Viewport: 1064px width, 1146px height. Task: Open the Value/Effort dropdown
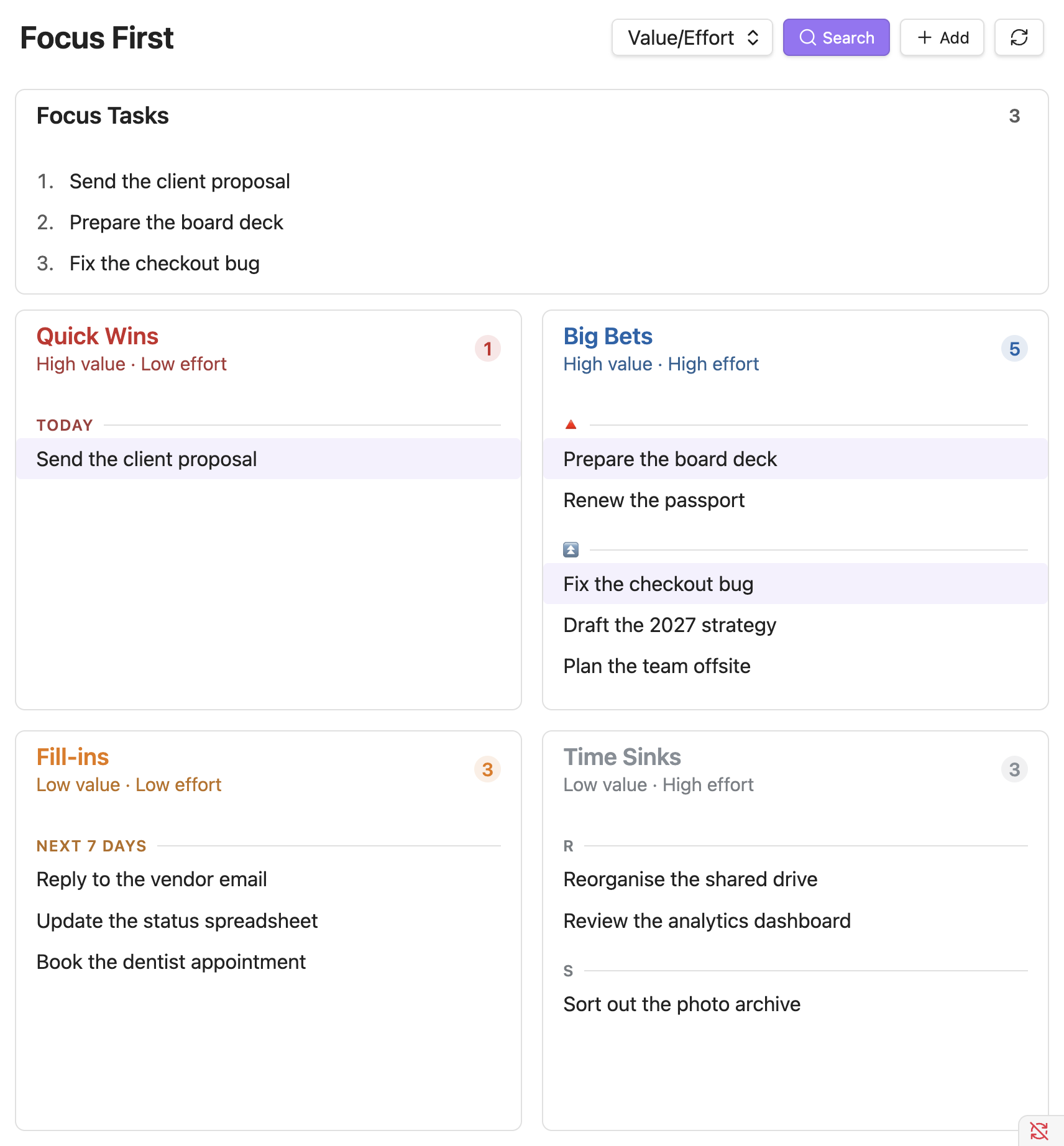[x=692, y=37]
